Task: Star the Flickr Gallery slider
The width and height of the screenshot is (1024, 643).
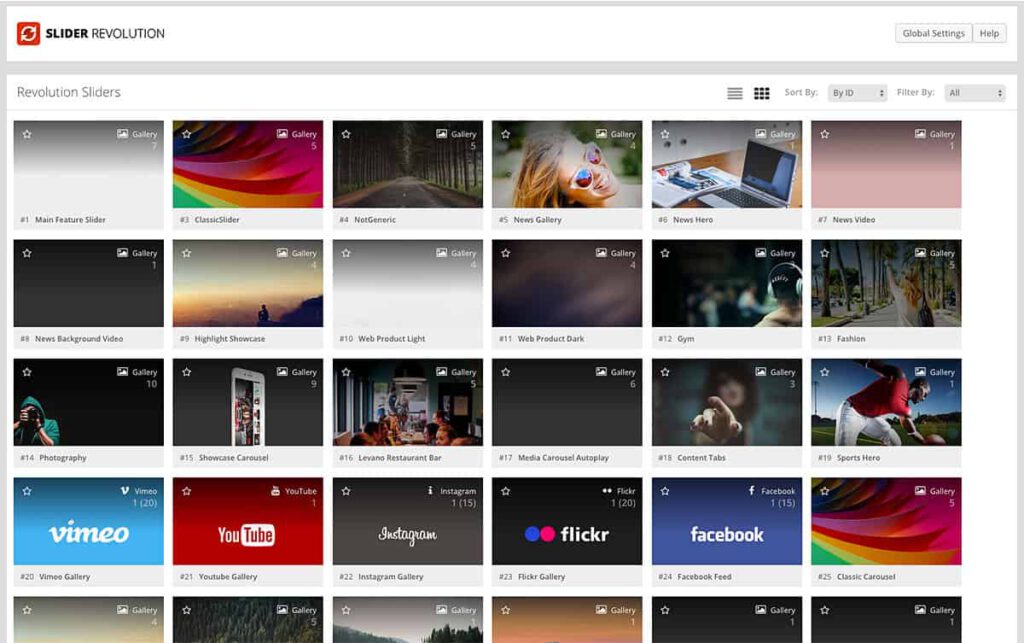Action: coord(505,491)
